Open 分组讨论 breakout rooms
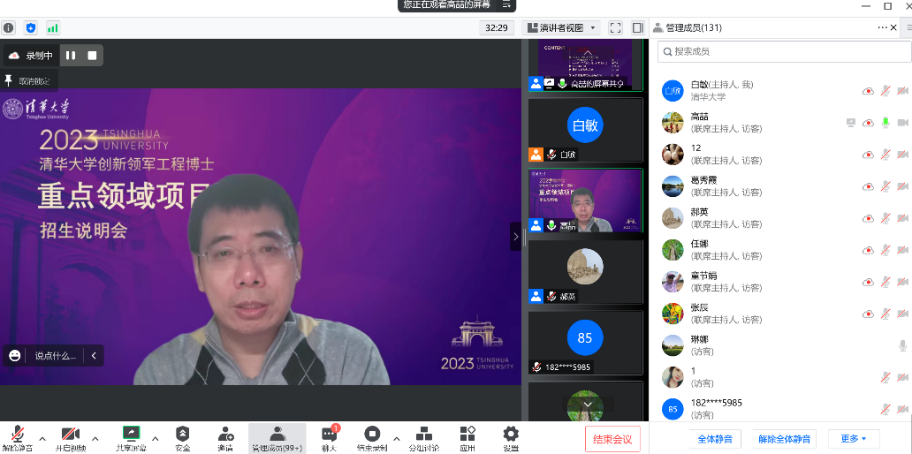 (x=423, y=439)
